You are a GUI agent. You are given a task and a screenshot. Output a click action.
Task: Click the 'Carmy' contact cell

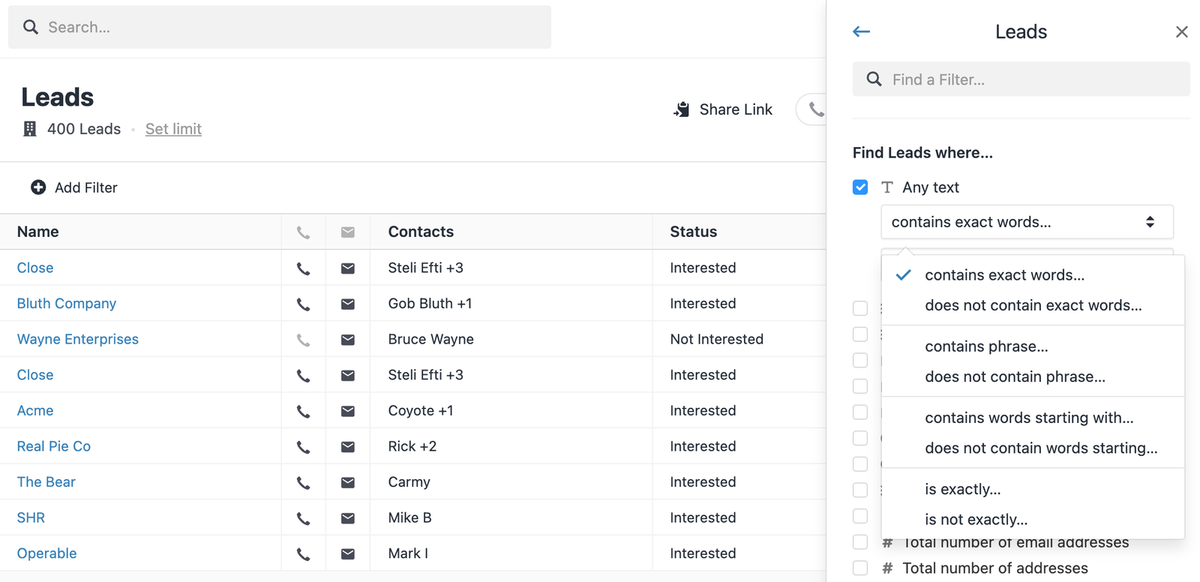pyautogui.click(x=409, y=483)
